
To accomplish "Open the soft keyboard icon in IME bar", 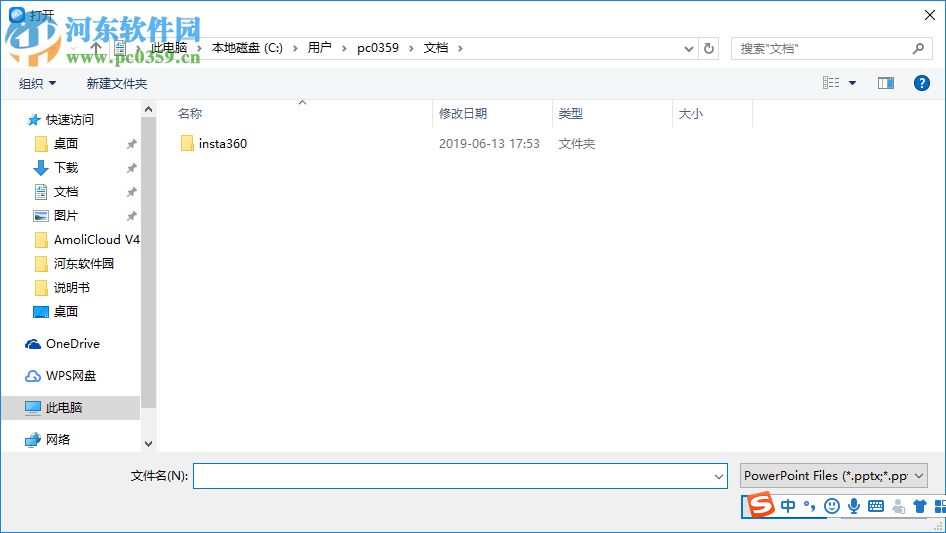I will [876, 506].
